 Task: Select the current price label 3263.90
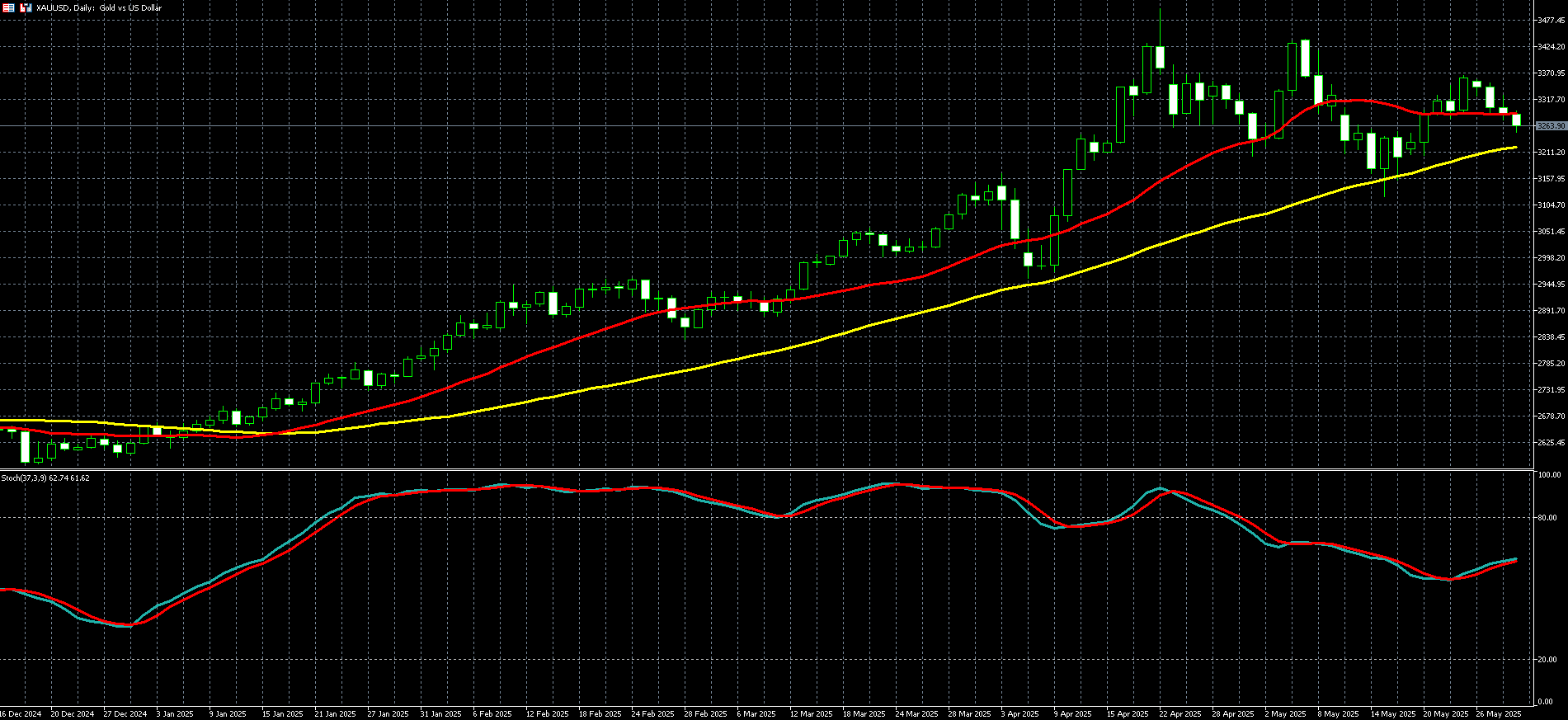(1551, 126)
